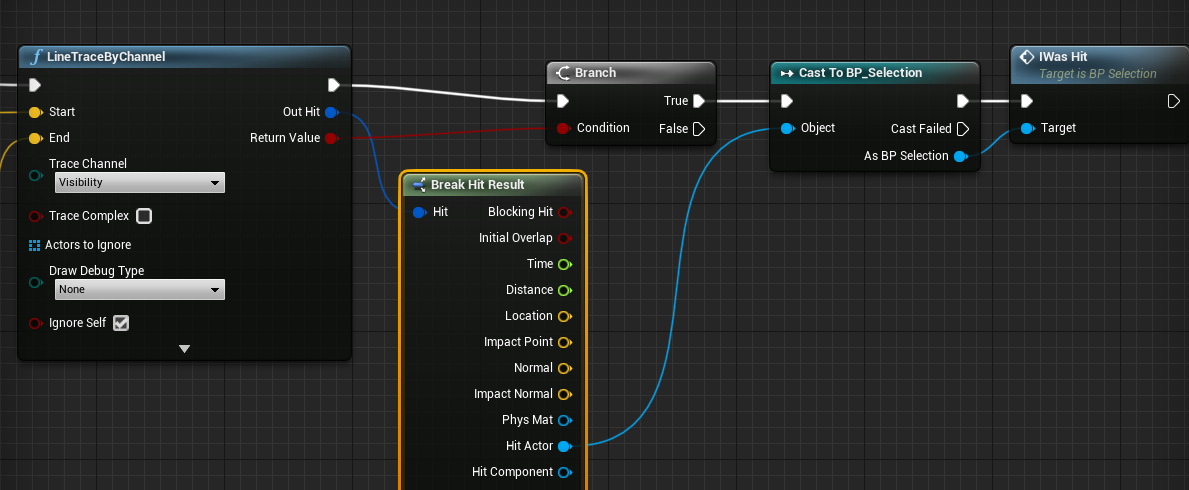Open the Trace Channel Visibility dropdown

click(x=139, y=183)
